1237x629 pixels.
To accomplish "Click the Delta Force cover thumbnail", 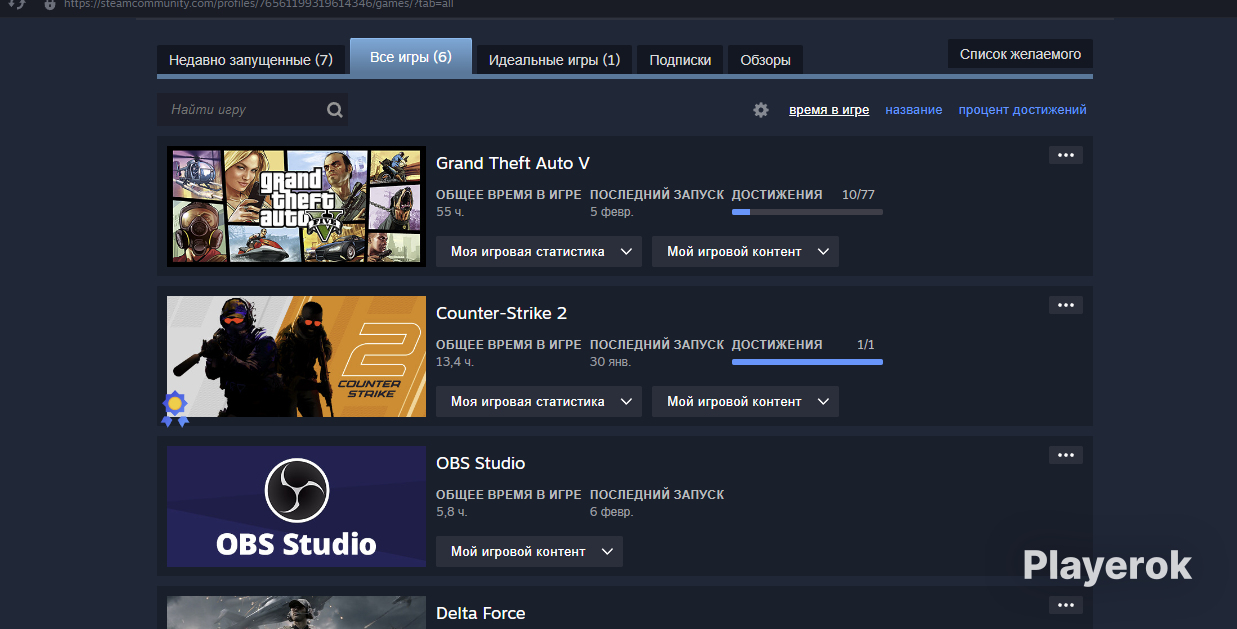I will (x=296, y=612).
